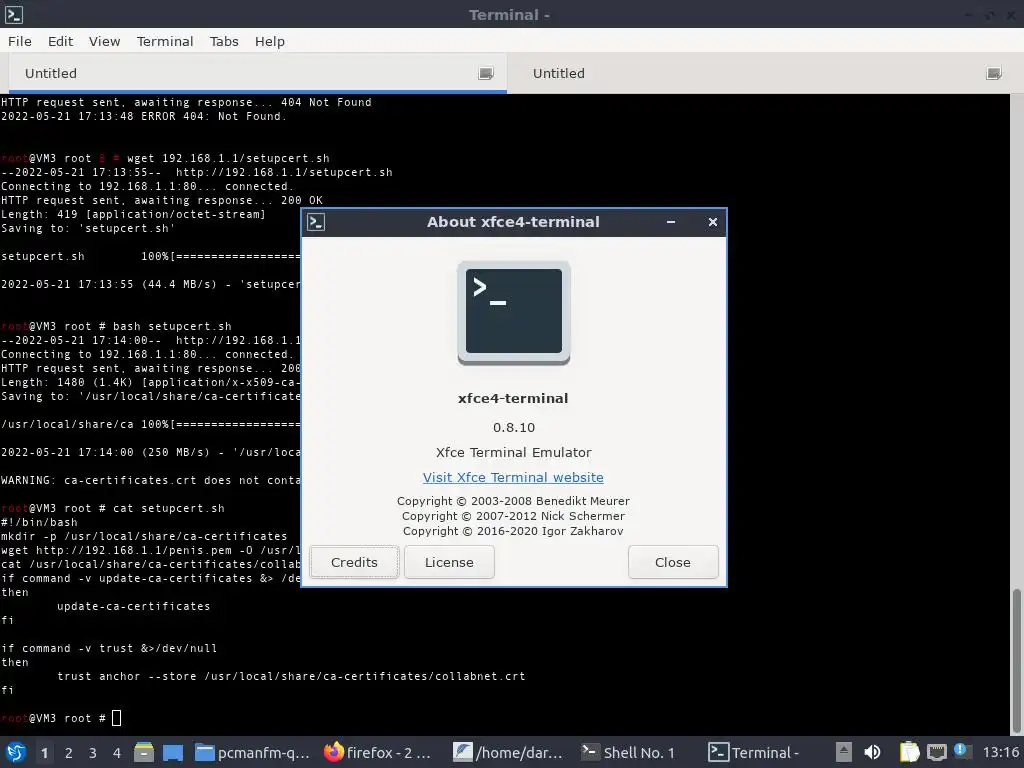Click the 13:16 panel clock
Viewport: 1024px width, 768px height.
[1000, 752]
